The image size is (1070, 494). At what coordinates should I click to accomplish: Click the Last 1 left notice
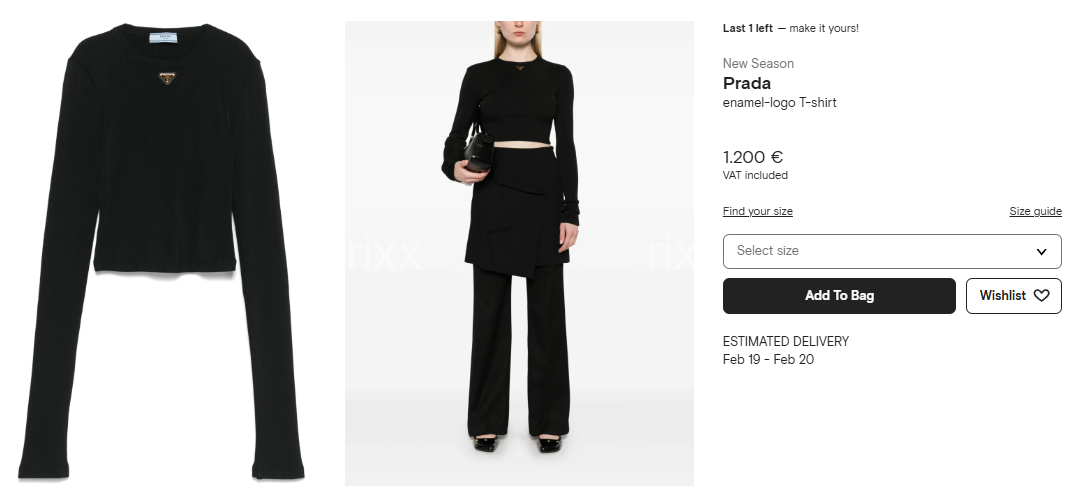point(748,28)
